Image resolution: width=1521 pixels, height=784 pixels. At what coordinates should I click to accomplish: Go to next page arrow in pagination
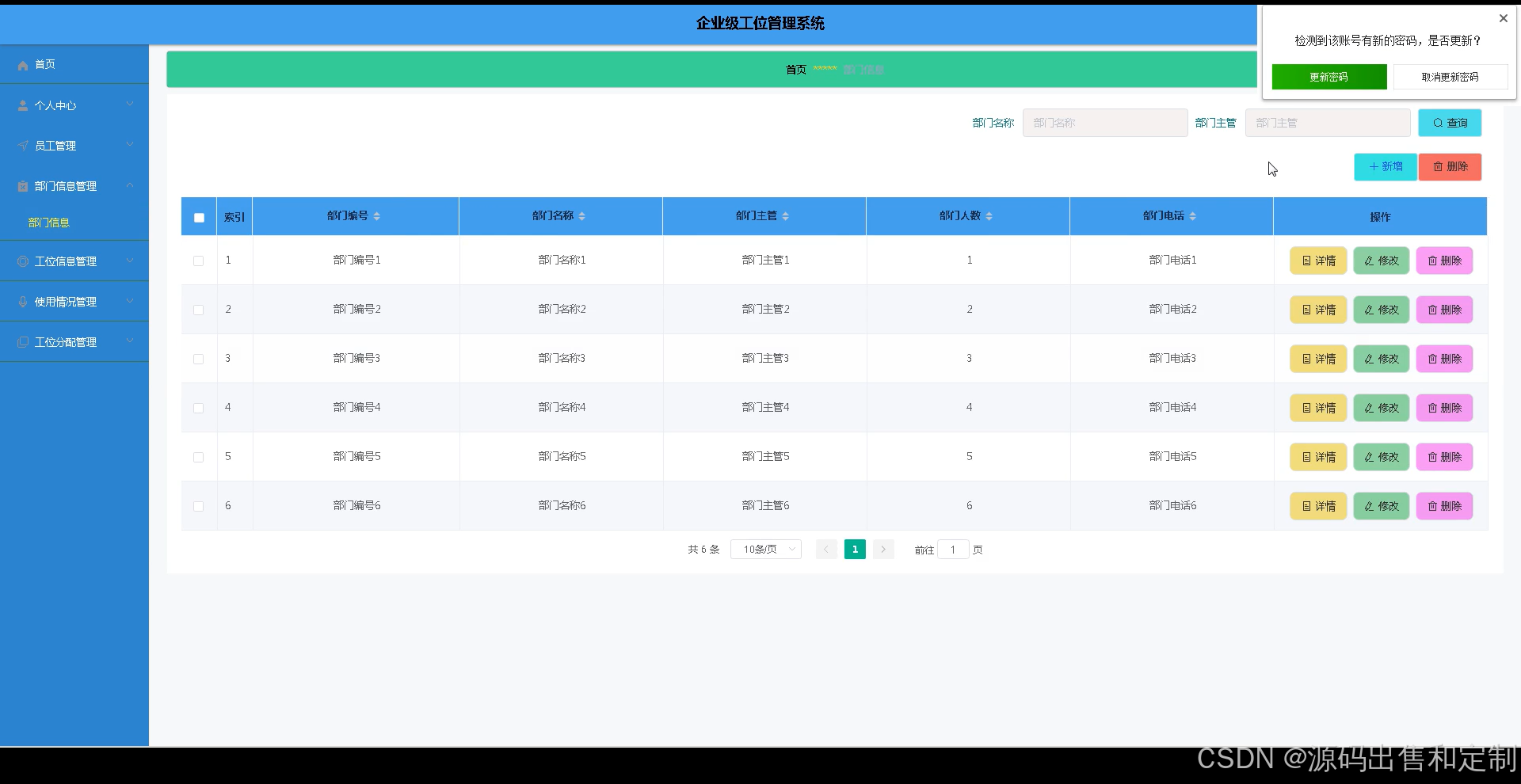click(x=883, y=550)
